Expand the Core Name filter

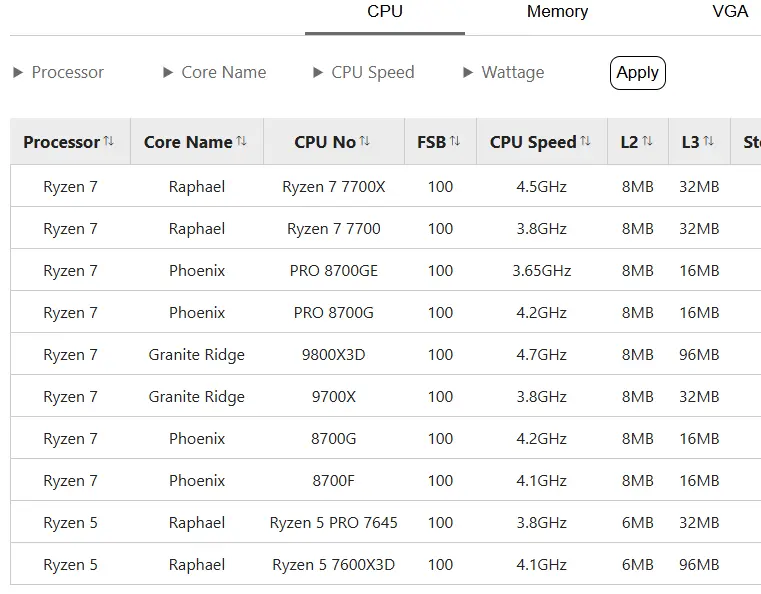click(x=215, y=72)
